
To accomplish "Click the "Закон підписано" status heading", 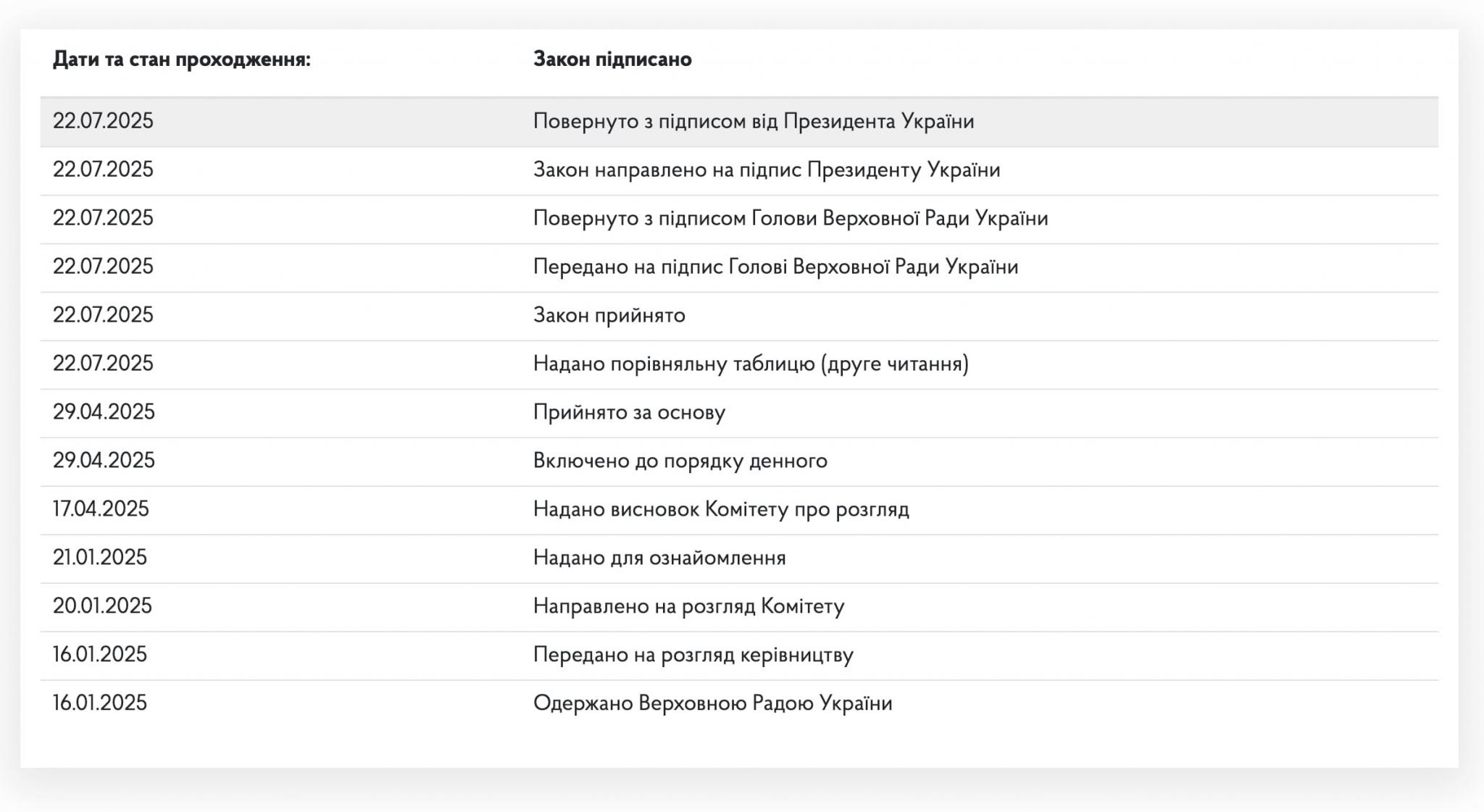I will [612, 59].
